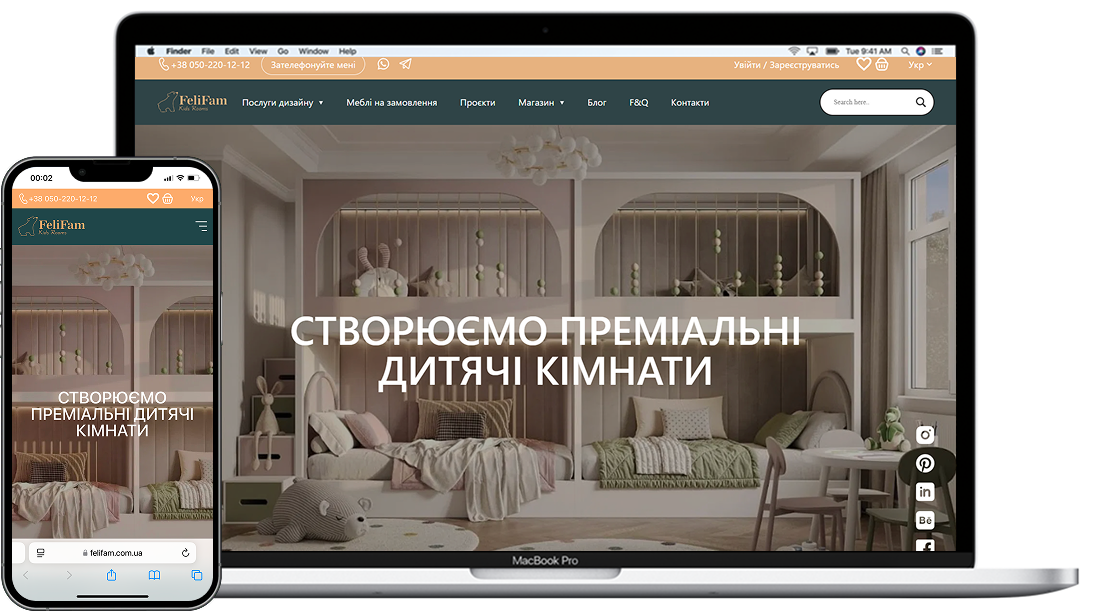
Task: Tap the tabs icon in phone browser toolbar
Action: [x=197, y=575]
